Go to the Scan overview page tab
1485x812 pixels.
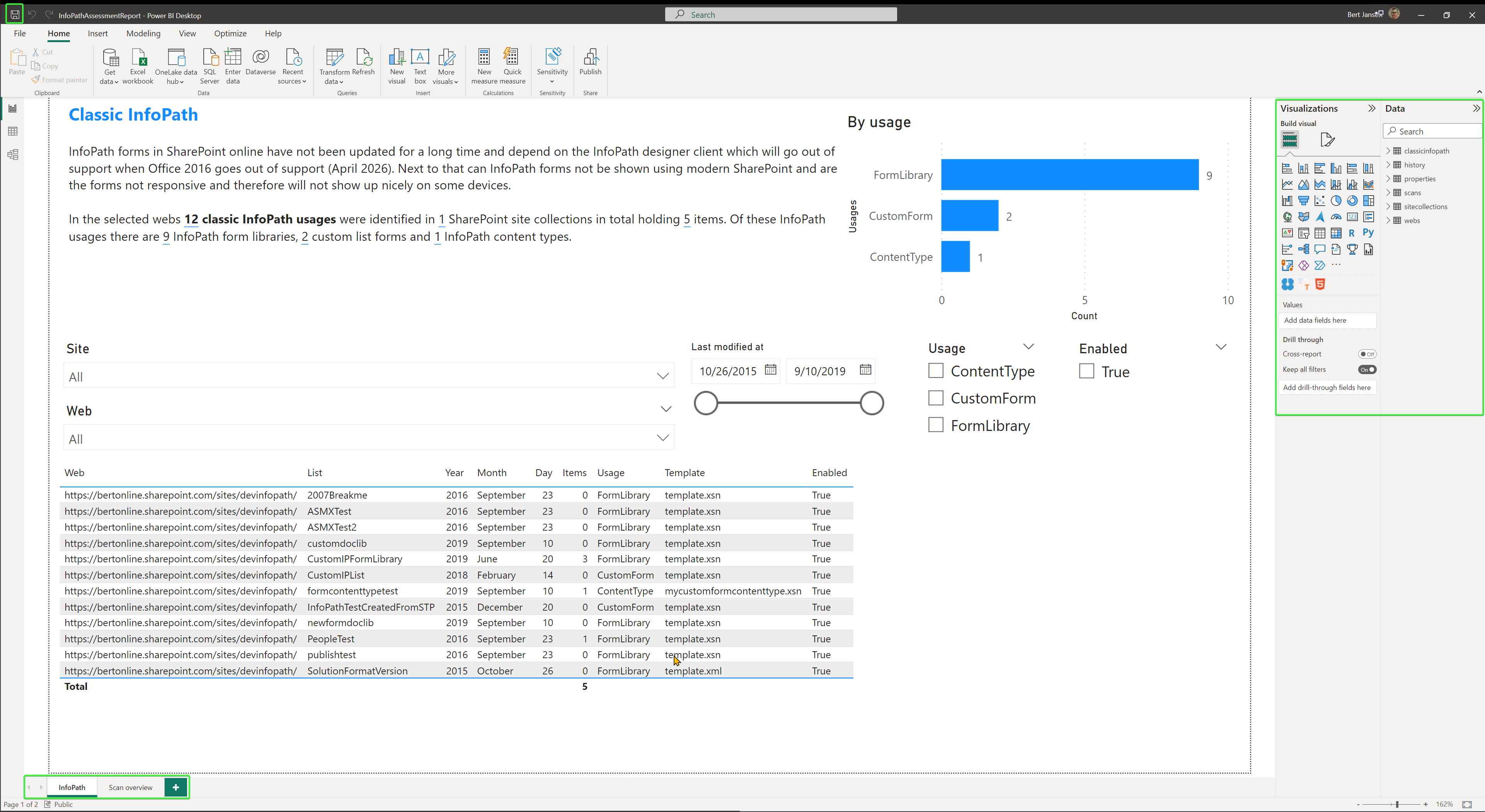pos(131,787)
